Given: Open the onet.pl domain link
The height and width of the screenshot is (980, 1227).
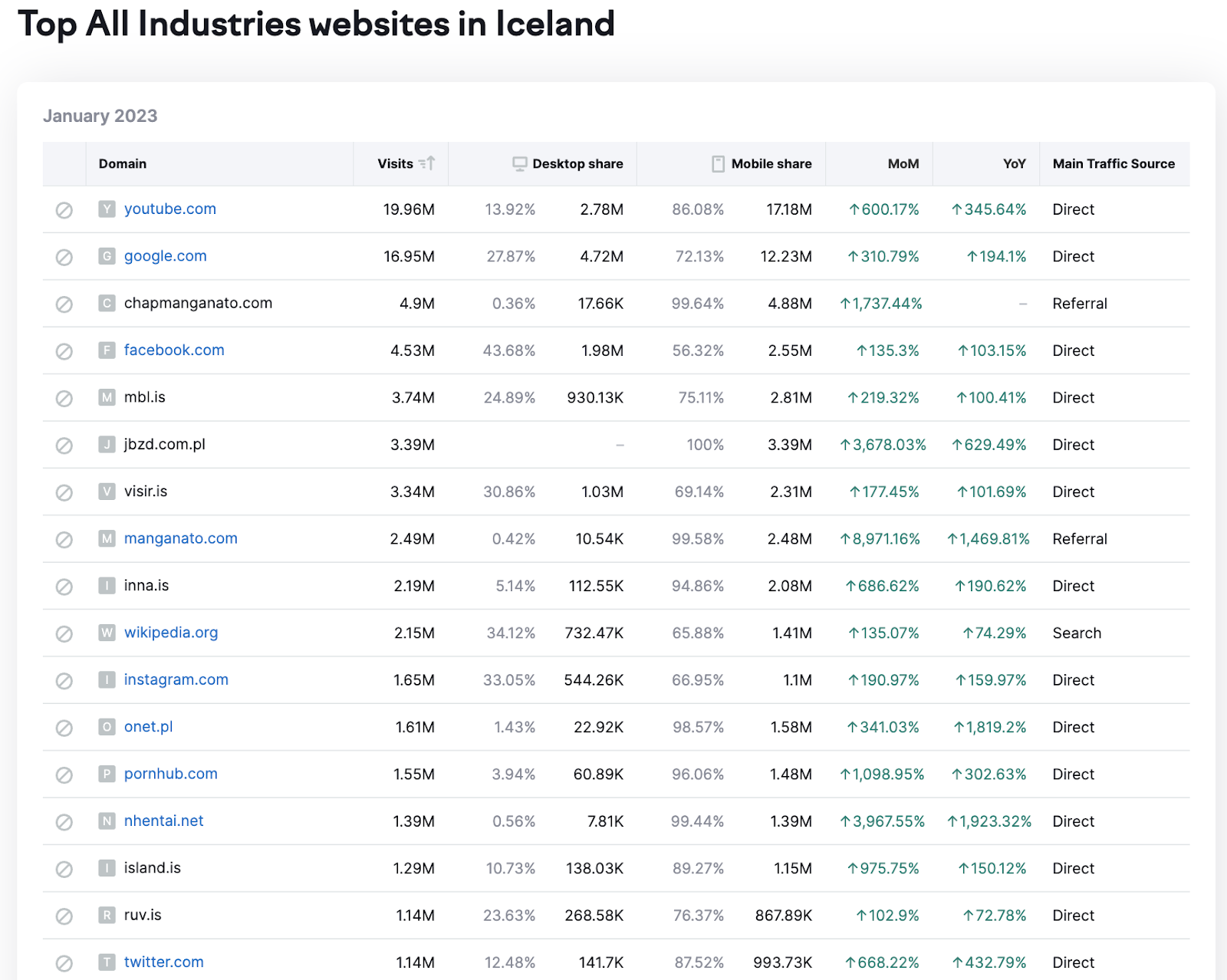Looking at the screenshot, I should click(x=149, y=727).
